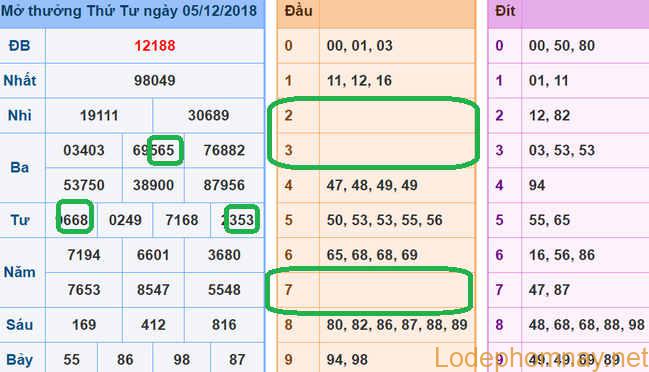Select the ĐB row label
Screen dimensions: 649x372
click(x=19, y=46)
